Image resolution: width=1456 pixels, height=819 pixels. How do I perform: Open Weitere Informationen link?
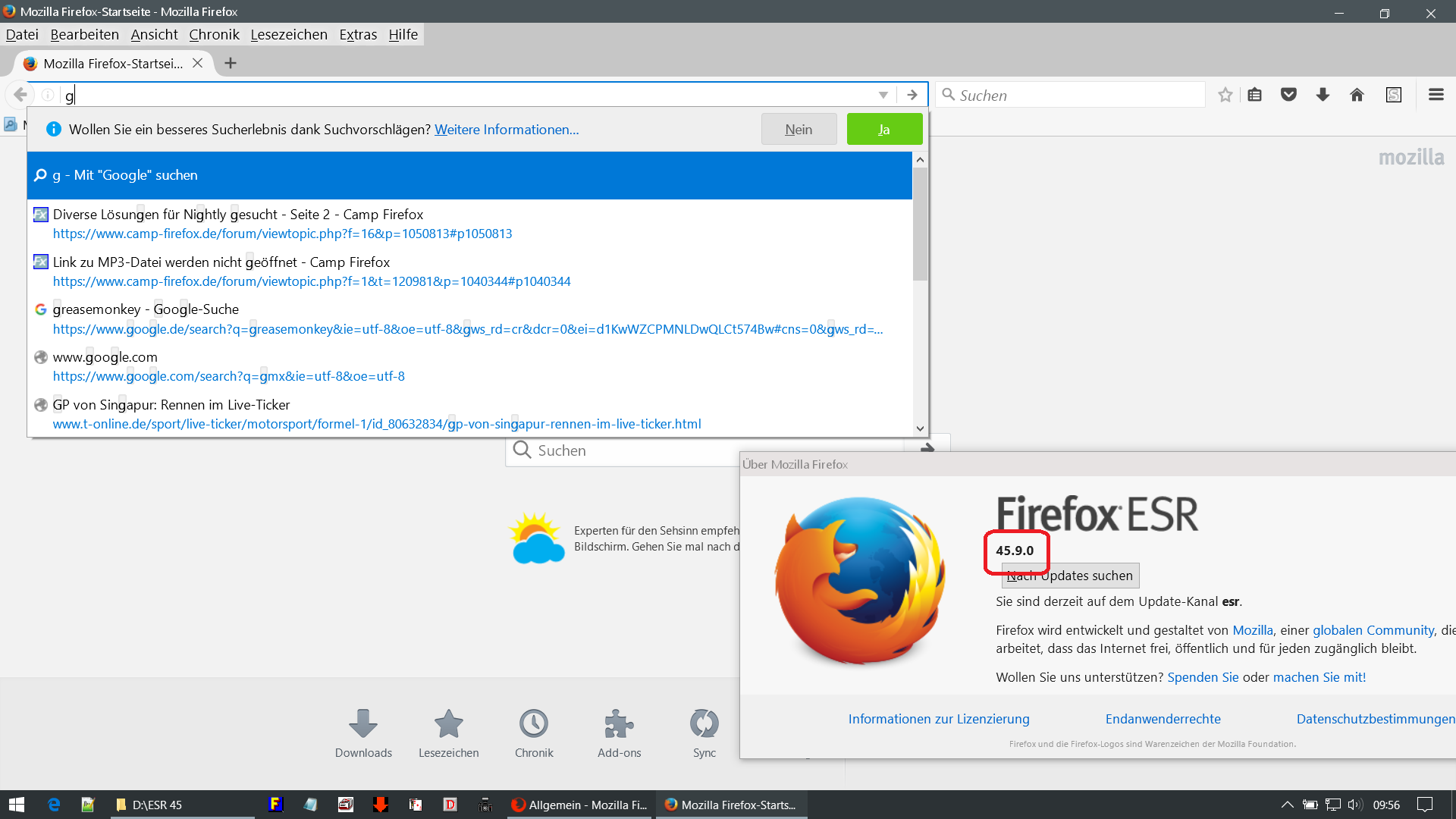(507, 130)
